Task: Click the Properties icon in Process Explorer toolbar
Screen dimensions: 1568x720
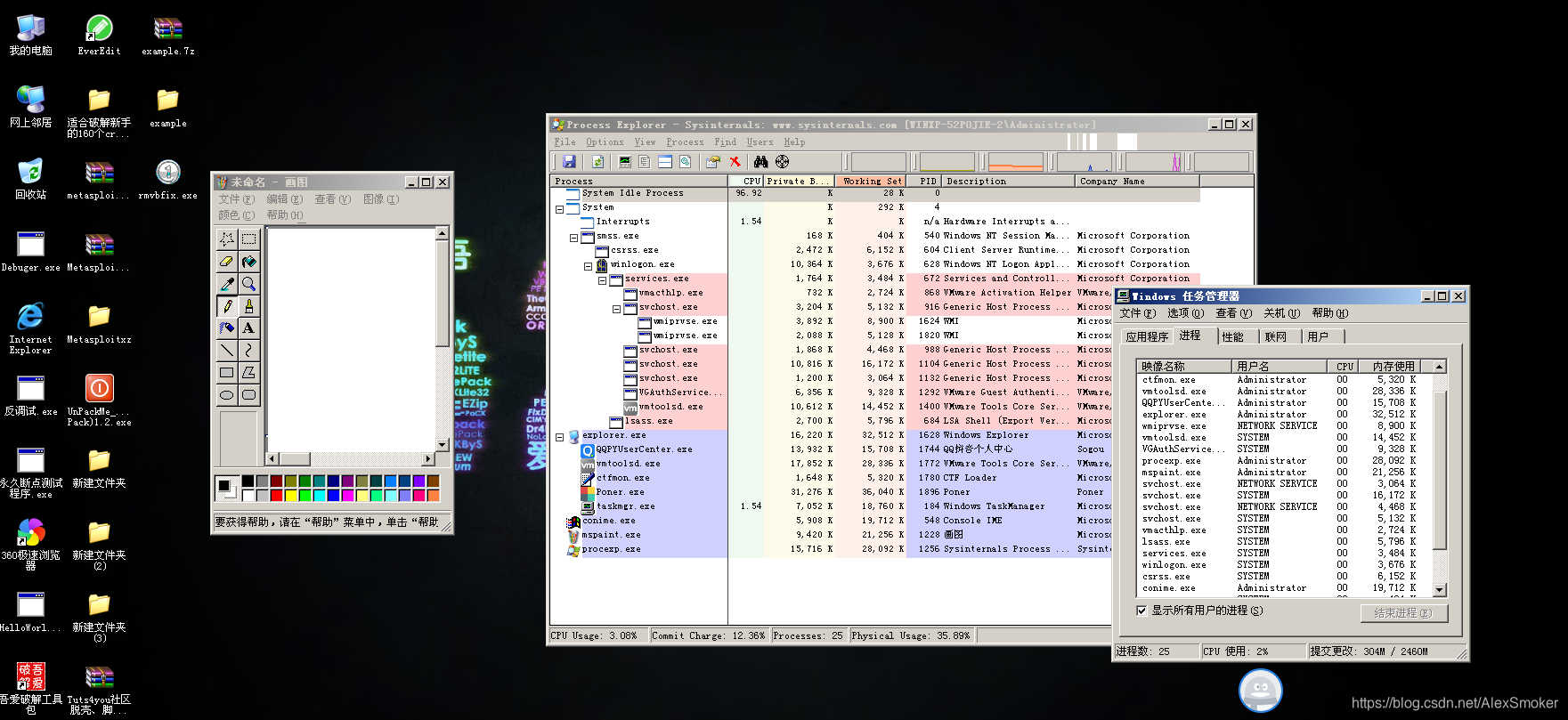Action: 712,162
